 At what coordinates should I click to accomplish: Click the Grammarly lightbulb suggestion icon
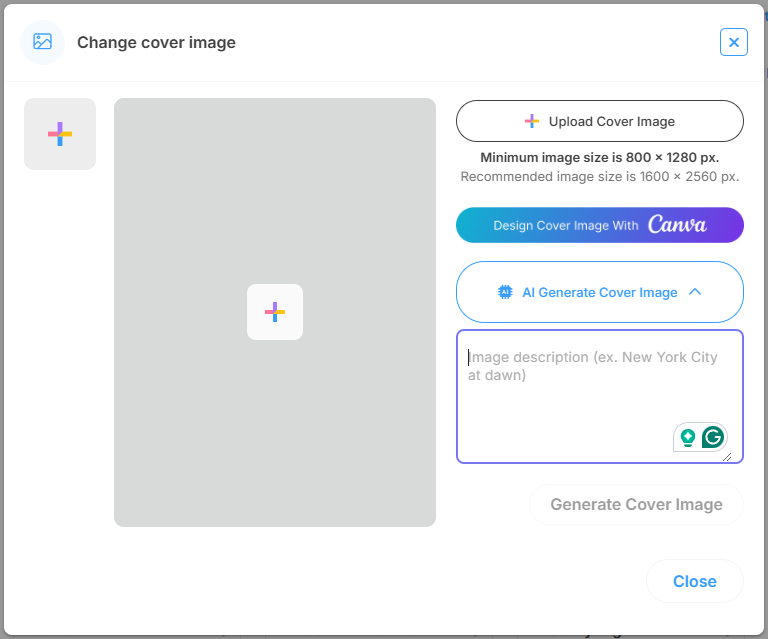[687, 437]
